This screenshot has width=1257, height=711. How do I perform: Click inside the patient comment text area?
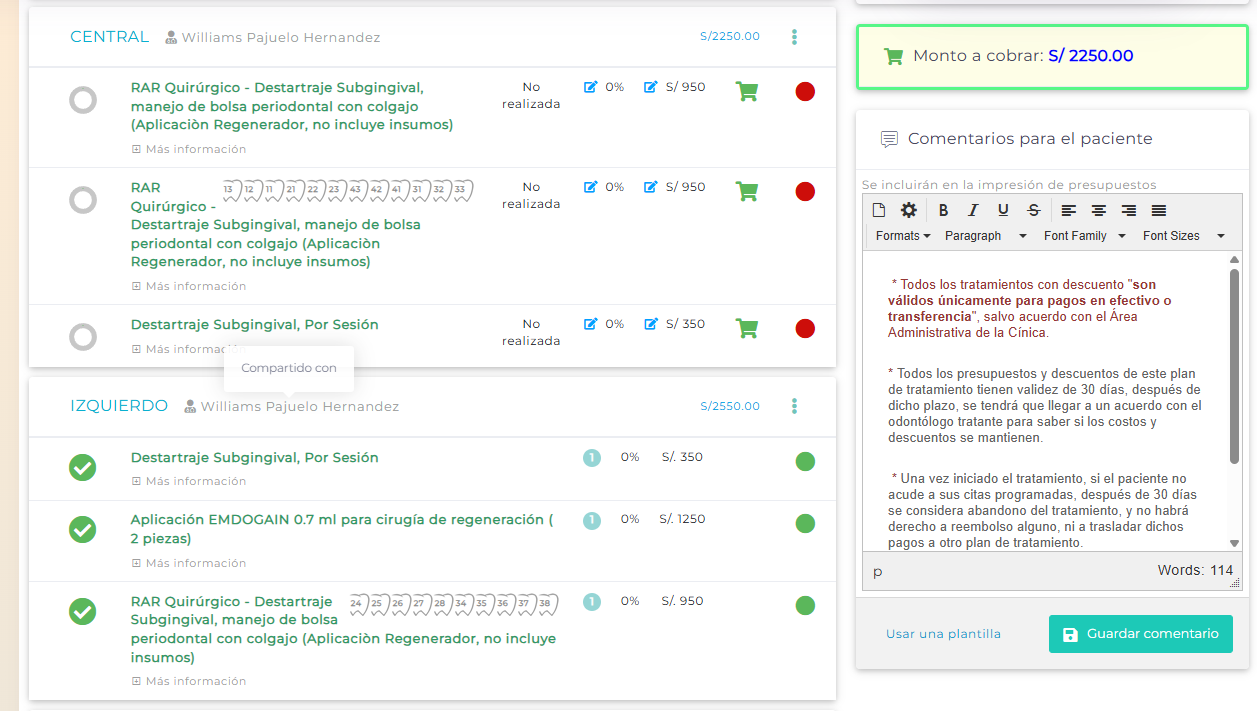[1045, 400]
